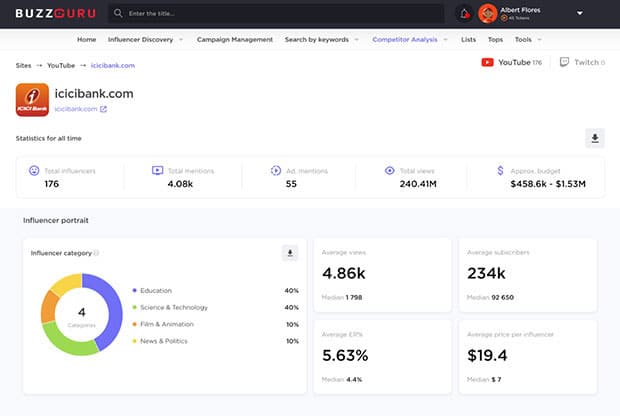Click YouTube breadcrumb link
Viewport: 620px width, 416px height.
tap(61, 66)
